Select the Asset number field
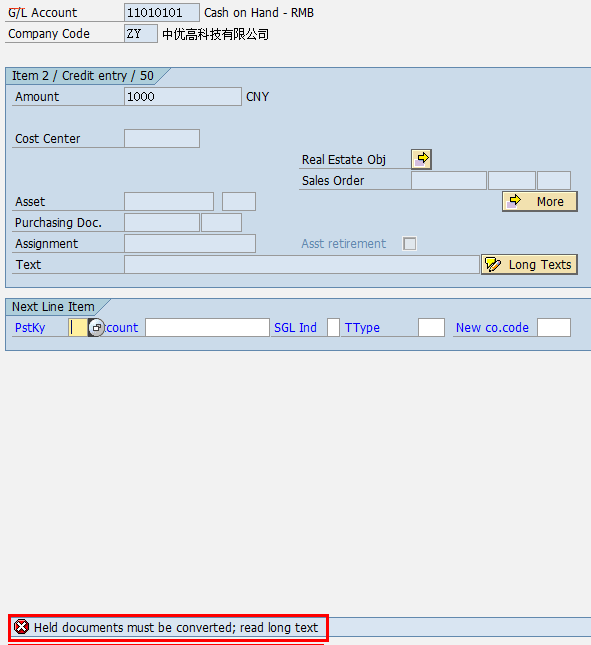The height and width of the screenshot is (645, 591). (x=169, y=202)
